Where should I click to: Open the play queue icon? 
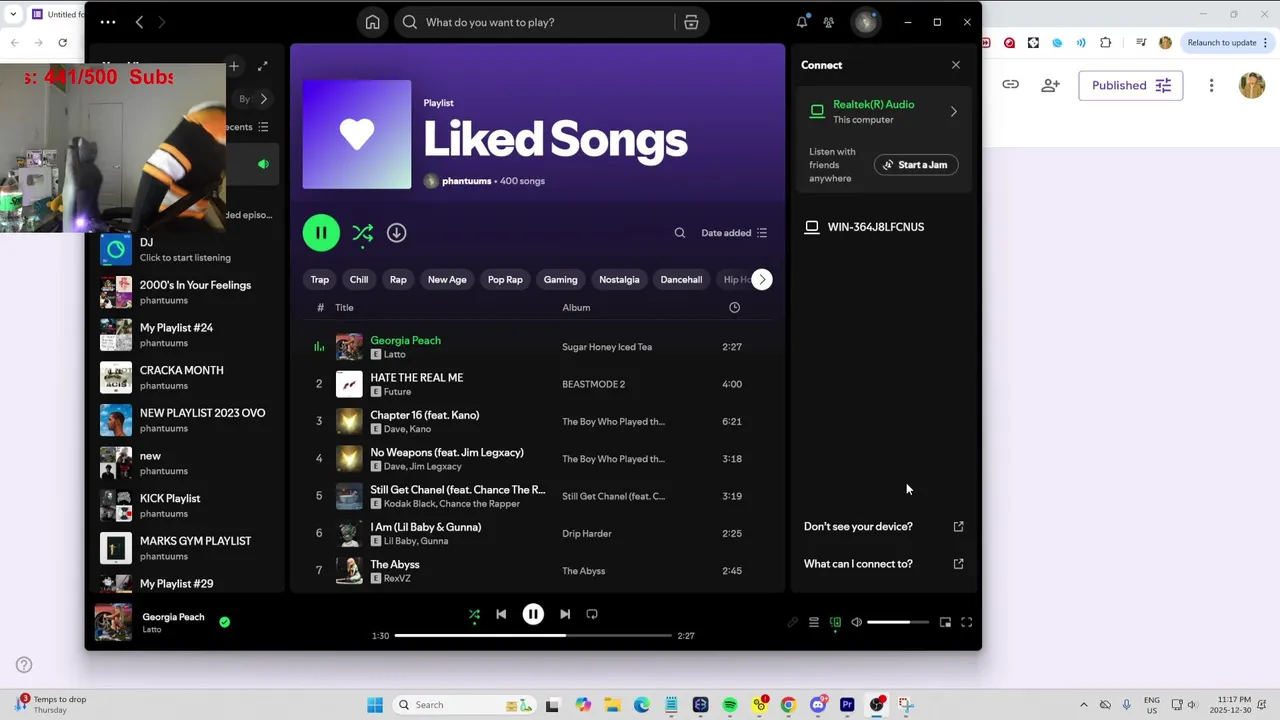click(x=814, y=622)
